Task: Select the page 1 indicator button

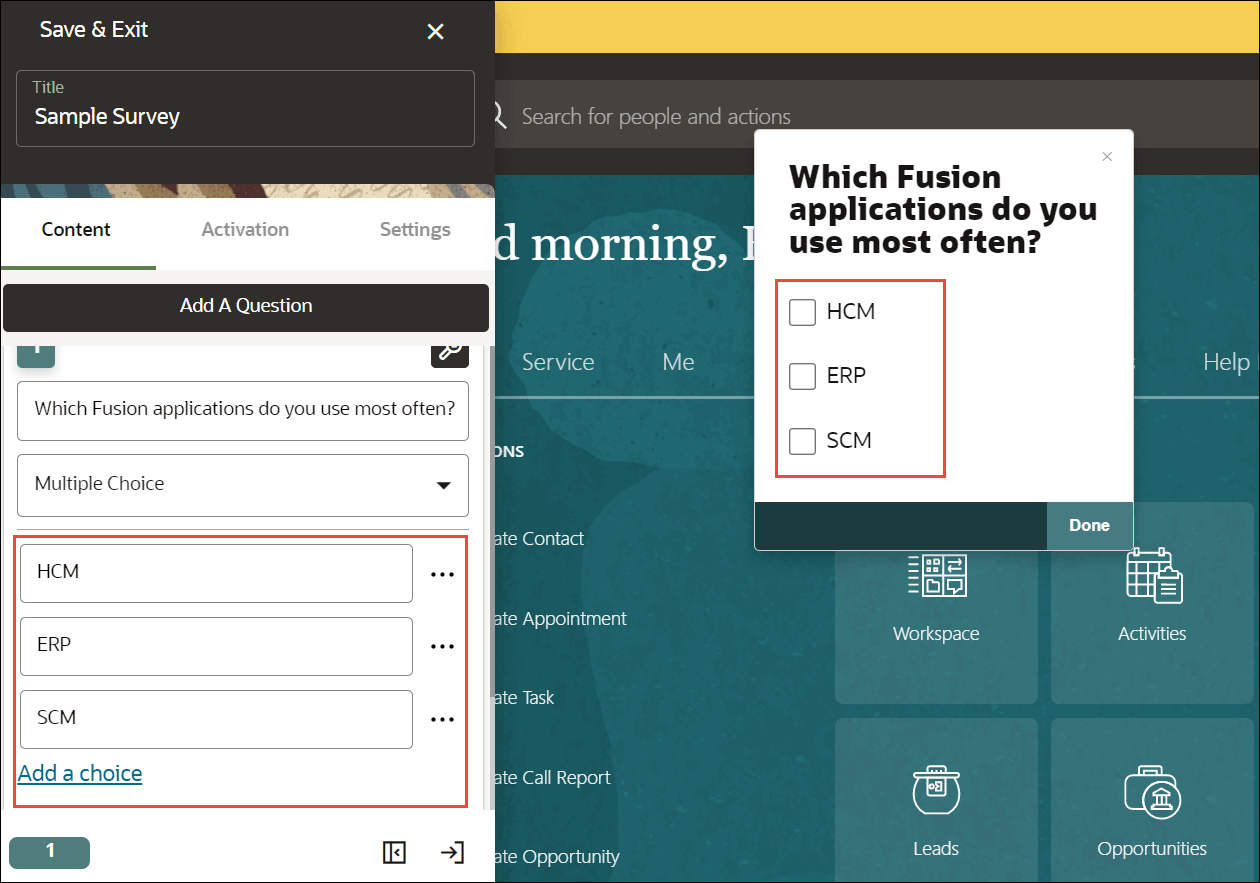Action: point(50,852)
